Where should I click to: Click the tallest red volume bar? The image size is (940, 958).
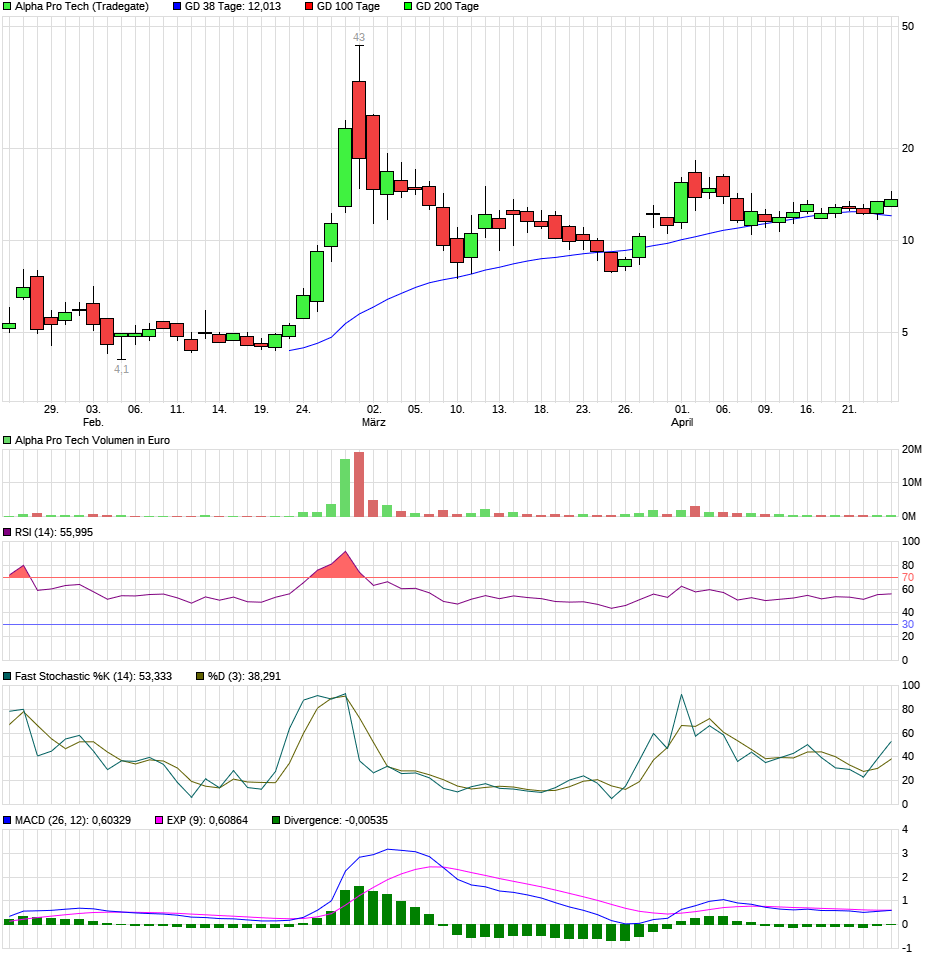tap(359, 484)
